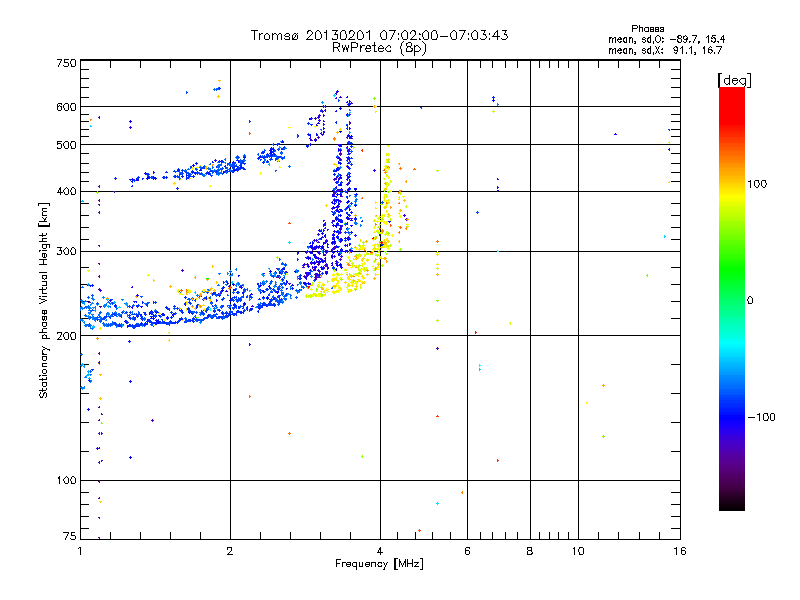Click the y-axis '75' label
The width and height of the screenshot is (800, 600).
point(70,536)
